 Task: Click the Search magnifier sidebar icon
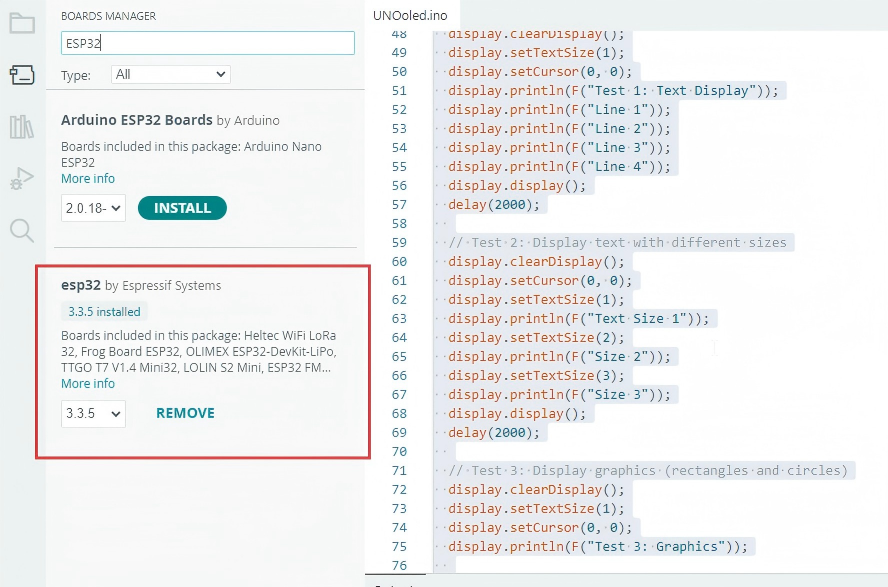coord(22,231)
